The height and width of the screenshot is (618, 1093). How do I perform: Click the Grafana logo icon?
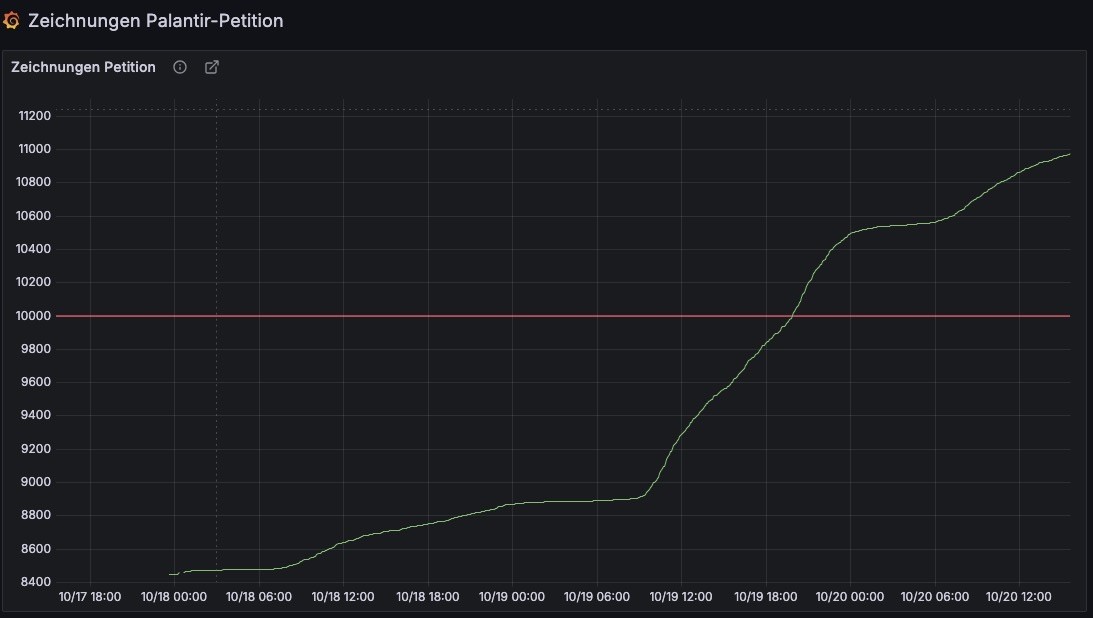pyautogui.click(x=12, y=21)
